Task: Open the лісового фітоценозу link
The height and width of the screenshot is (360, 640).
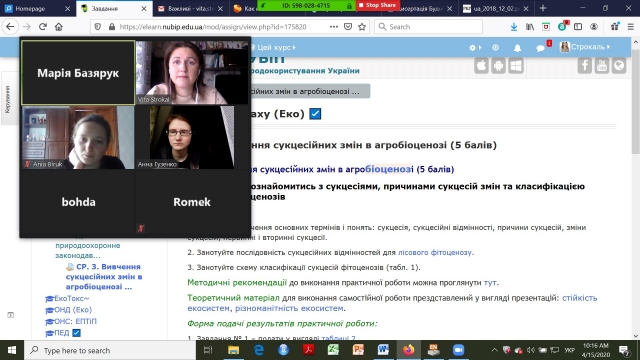Action: 435,252
